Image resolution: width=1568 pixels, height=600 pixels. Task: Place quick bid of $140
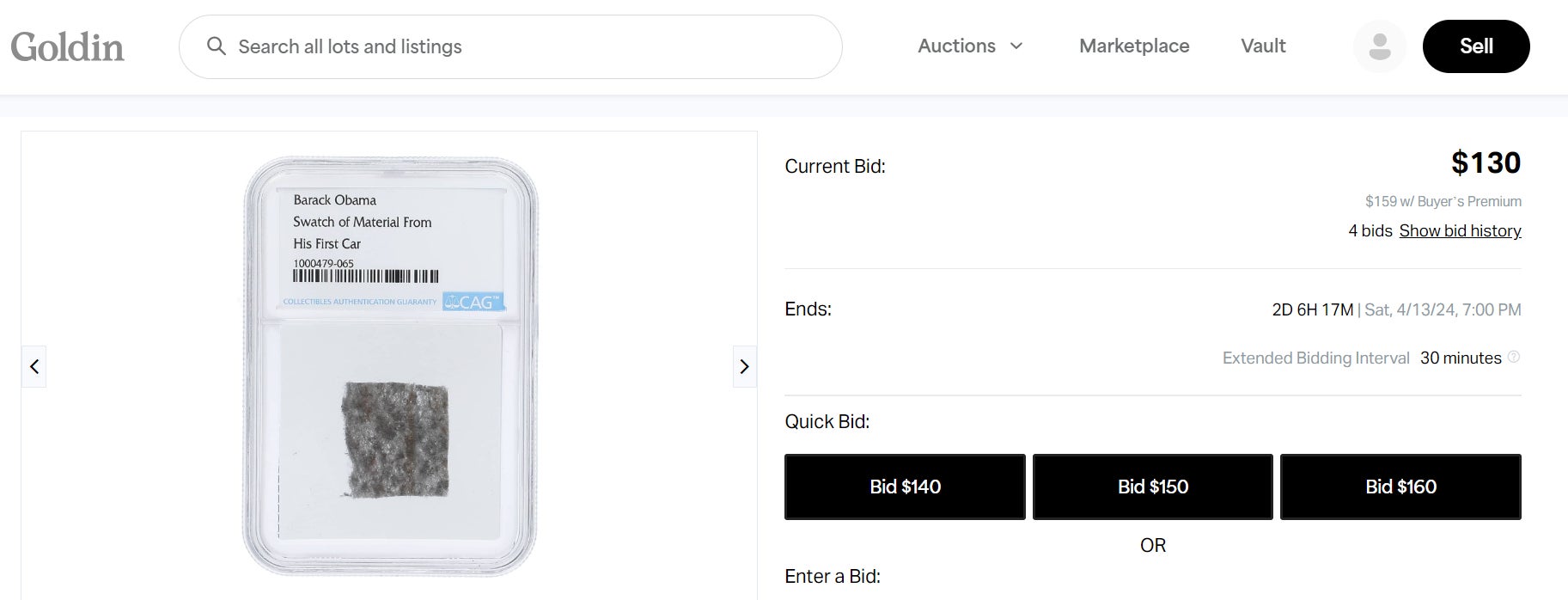(x=905, y=487)
